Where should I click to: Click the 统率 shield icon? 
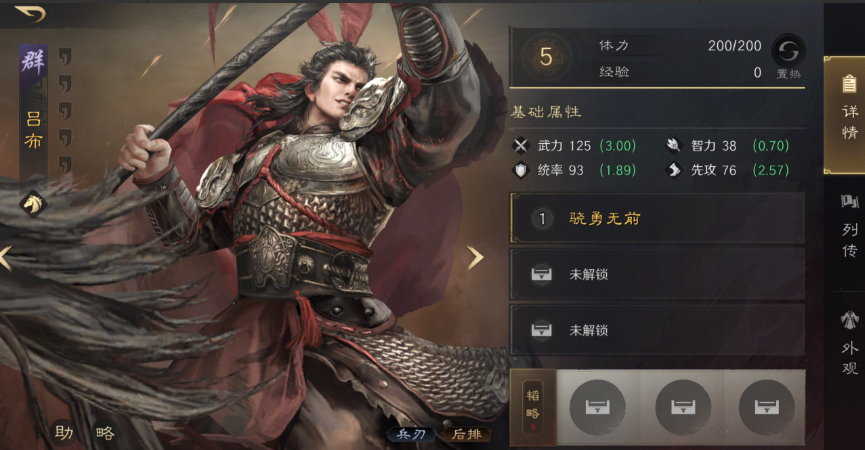(x=521, y=170)
